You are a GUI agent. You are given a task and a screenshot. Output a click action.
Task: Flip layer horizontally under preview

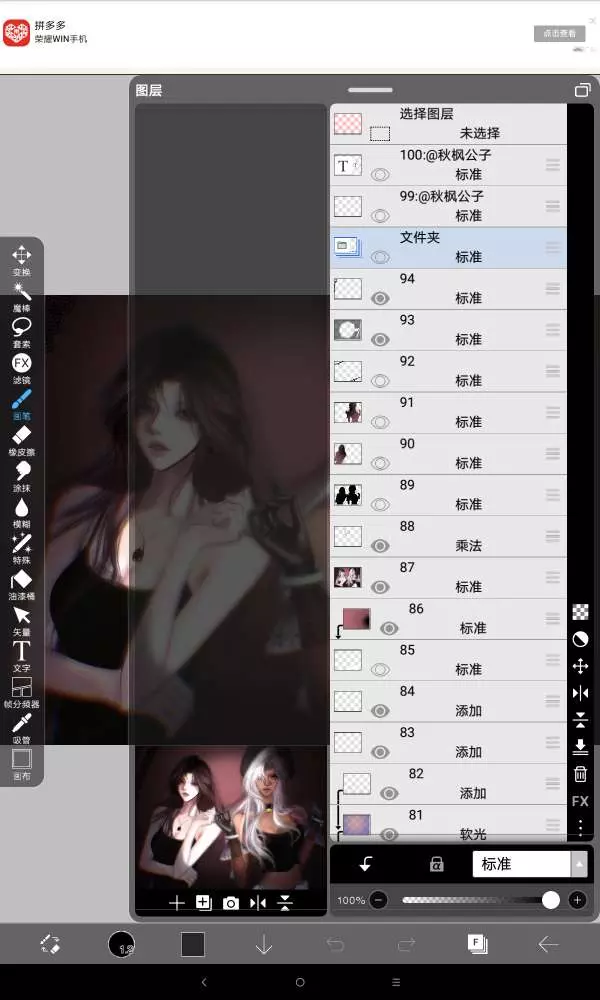tap(258, 903)
